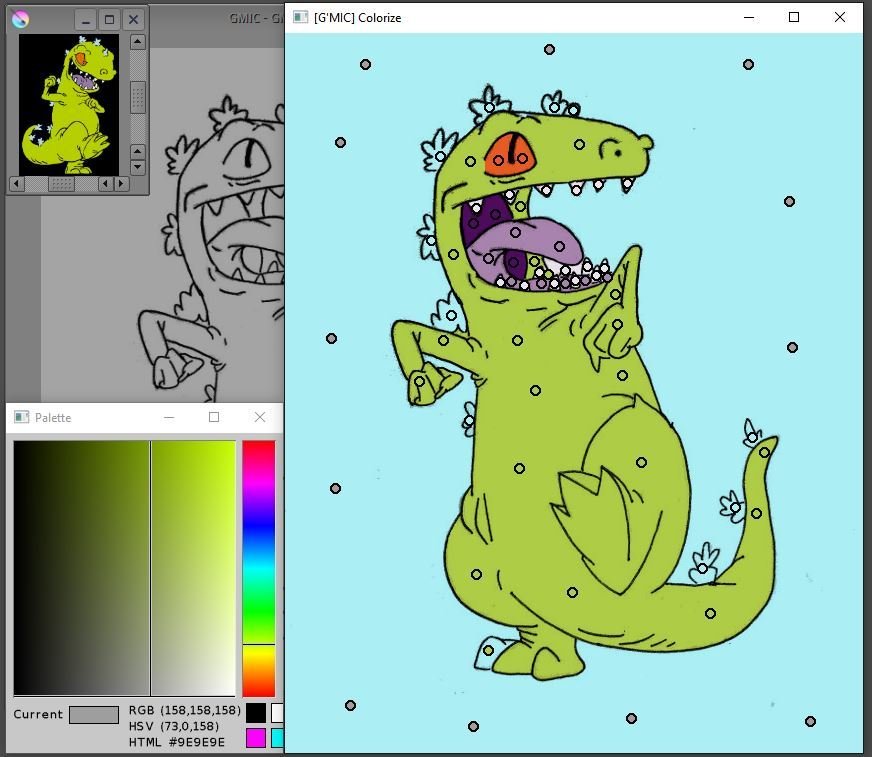The image size is (872, 757).
Task: Click the HTML #9E9E9E value text
Action: point(177,742)
